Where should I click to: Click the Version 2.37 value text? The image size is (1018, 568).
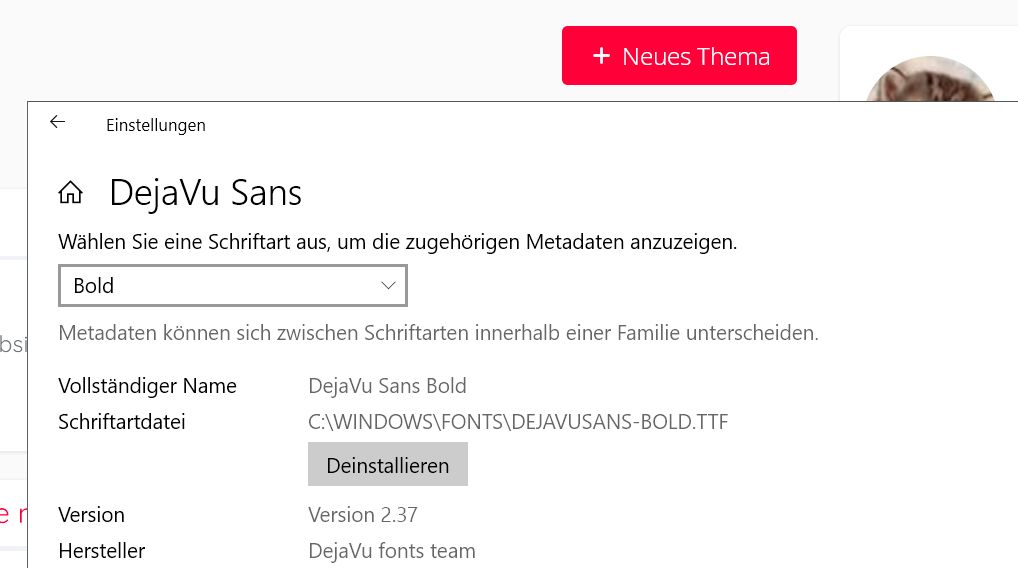pos(363,515)
